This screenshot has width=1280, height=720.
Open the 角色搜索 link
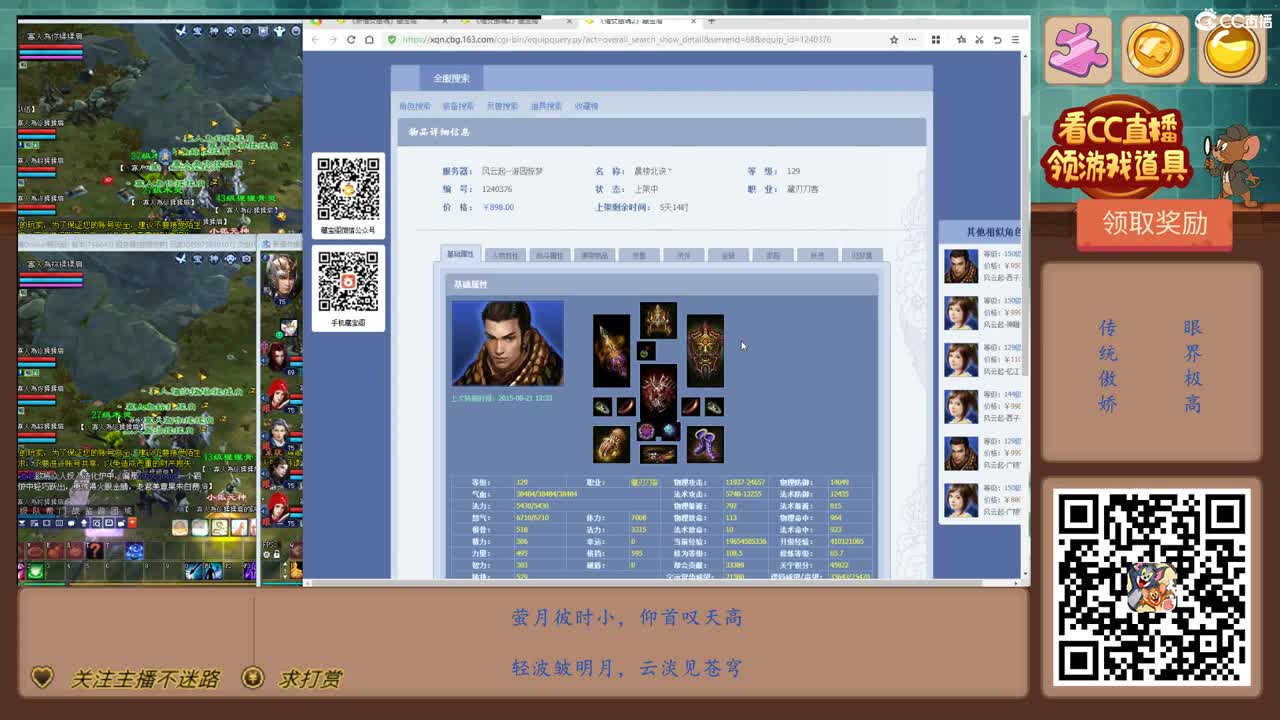pyautogui.click(x=414, y=106)
